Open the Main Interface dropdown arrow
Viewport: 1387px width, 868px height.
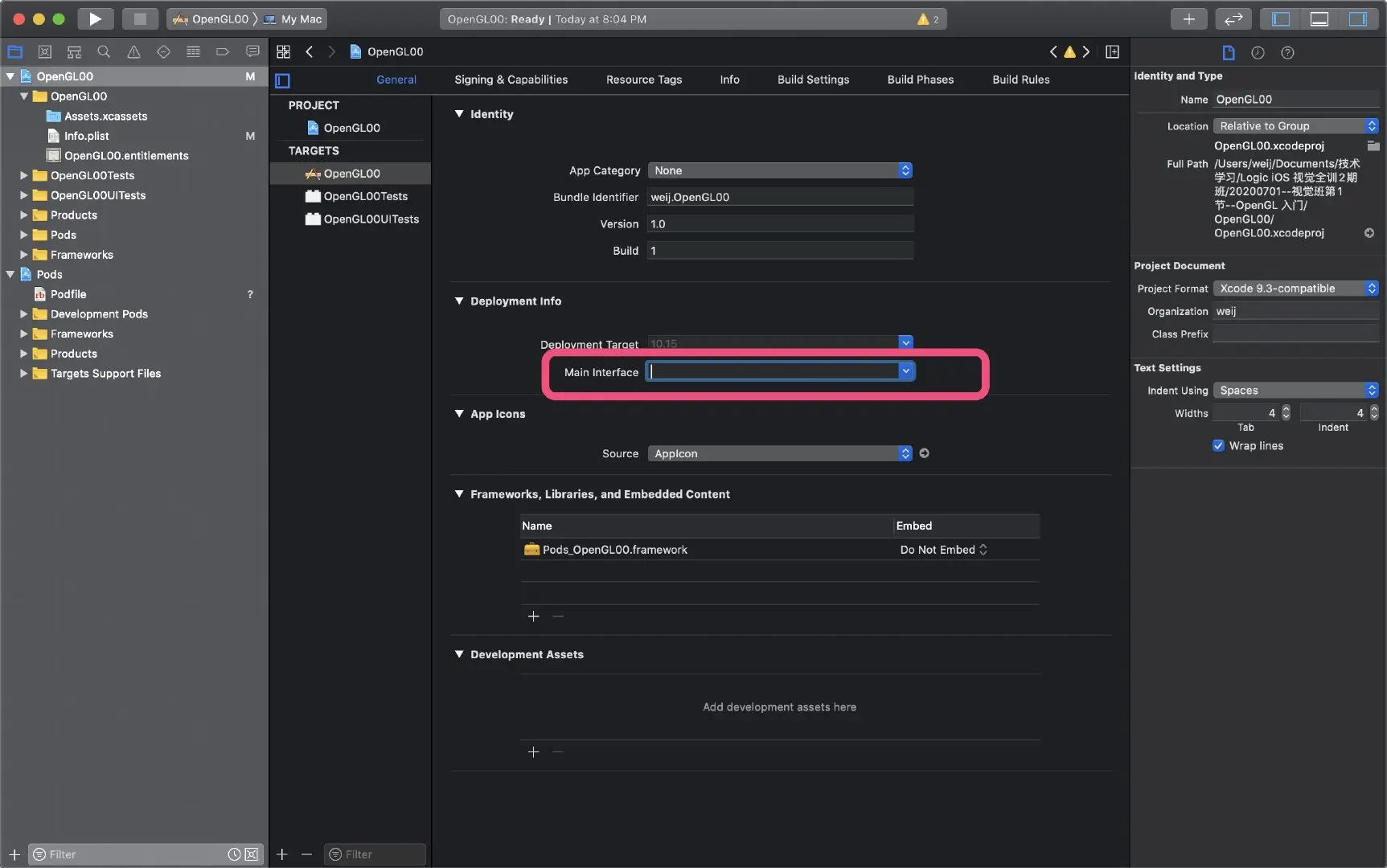905,371
